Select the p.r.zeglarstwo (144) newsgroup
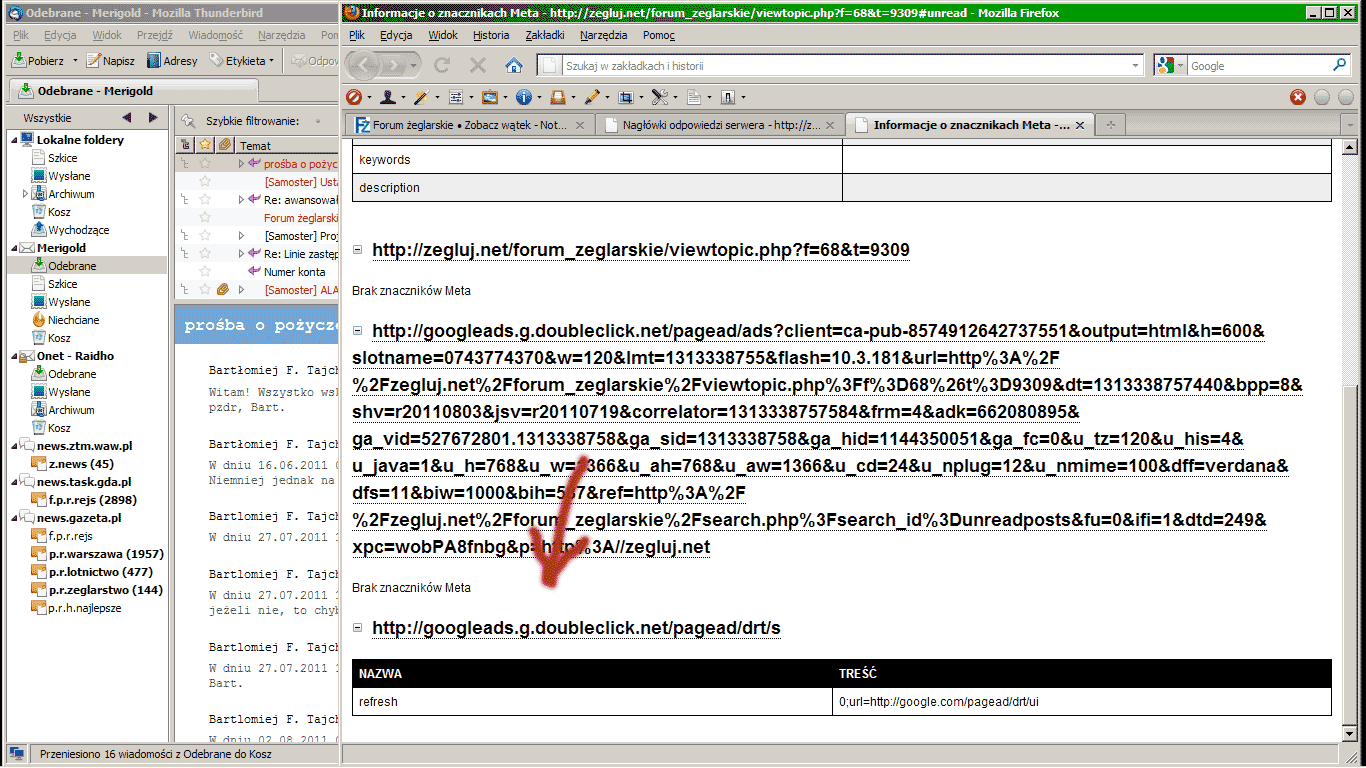The width and height of the screenshot is (1366, 768). tap(106, 590)
